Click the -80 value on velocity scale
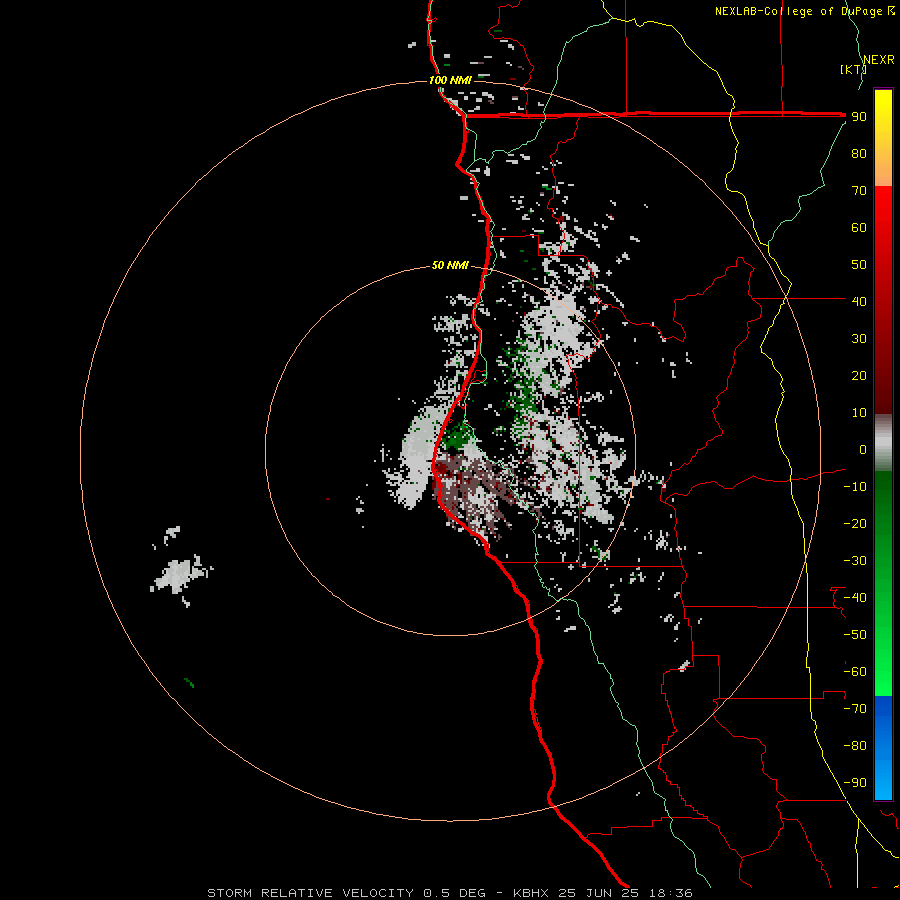The height and width of the screenshot is (900, 900). (855, 746)
